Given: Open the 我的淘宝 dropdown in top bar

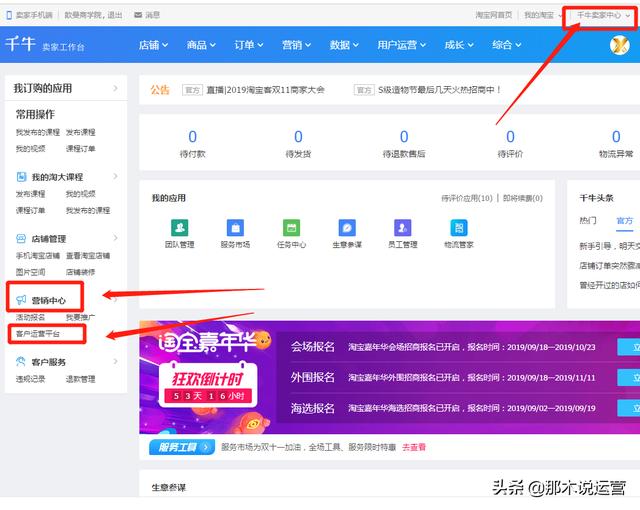Looking at the screenshot, I should tap(543, 15).
